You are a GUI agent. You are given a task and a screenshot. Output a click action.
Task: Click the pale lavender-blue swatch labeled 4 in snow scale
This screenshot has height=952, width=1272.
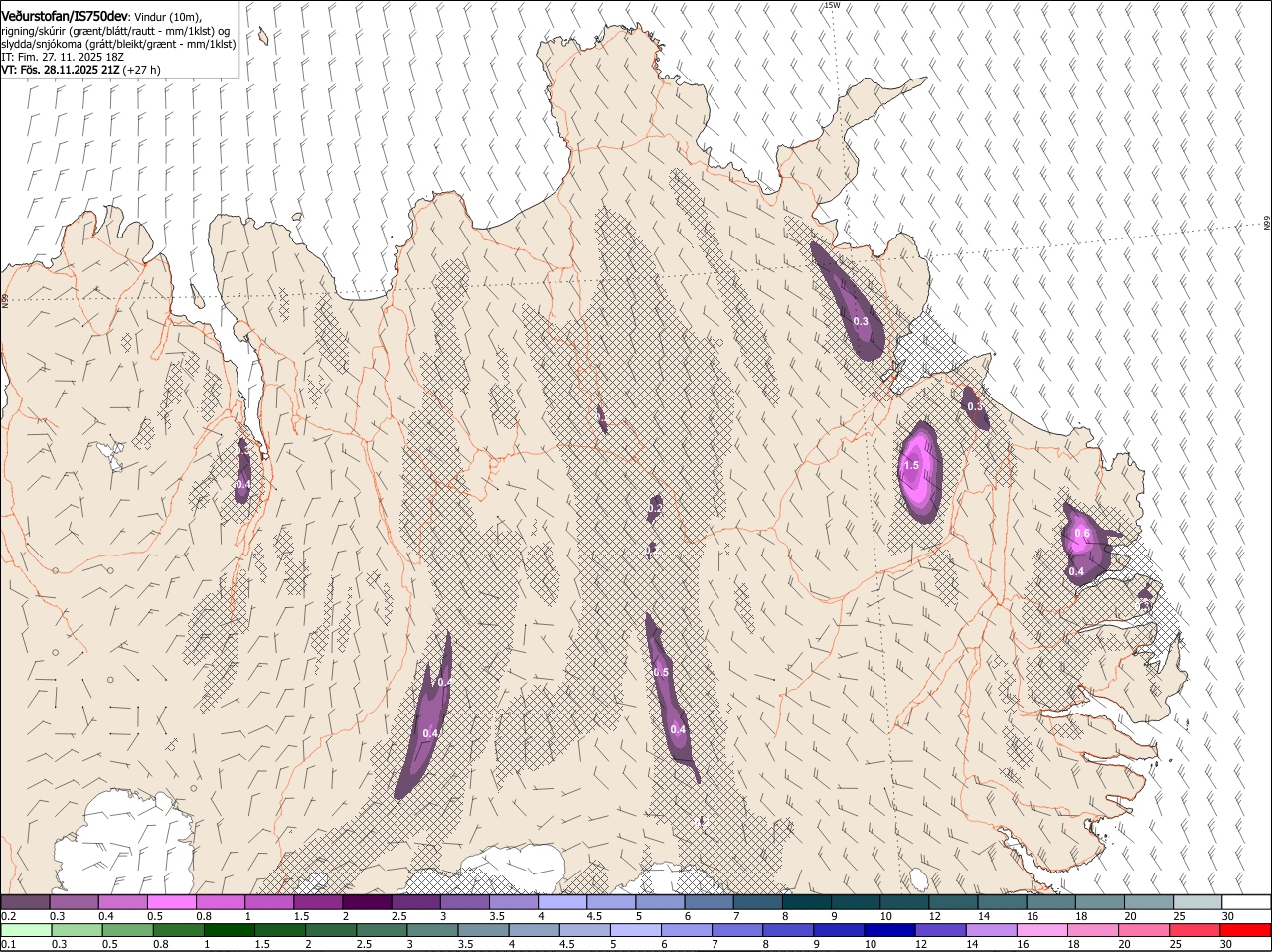point(562,901)
